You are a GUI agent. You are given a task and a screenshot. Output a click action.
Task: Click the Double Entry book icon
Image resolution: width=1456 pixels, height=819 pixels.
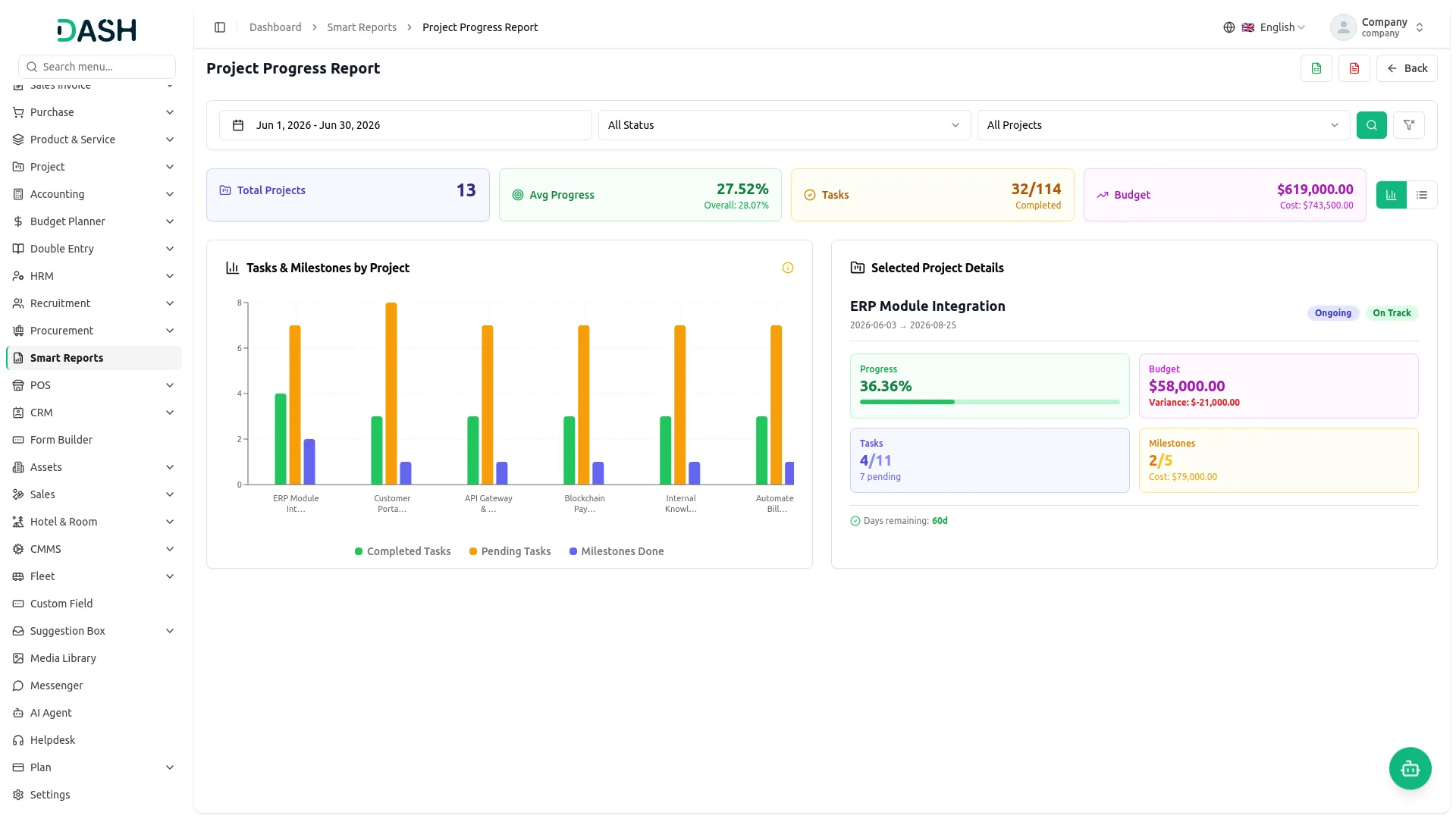click(18, 249)
